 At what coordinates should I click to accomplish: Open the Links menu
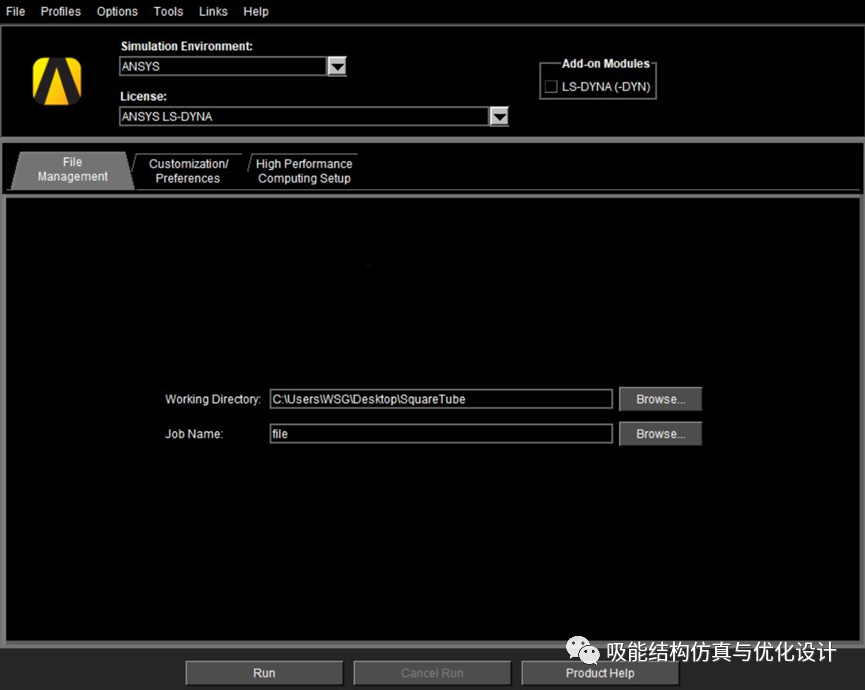(212, 11)
